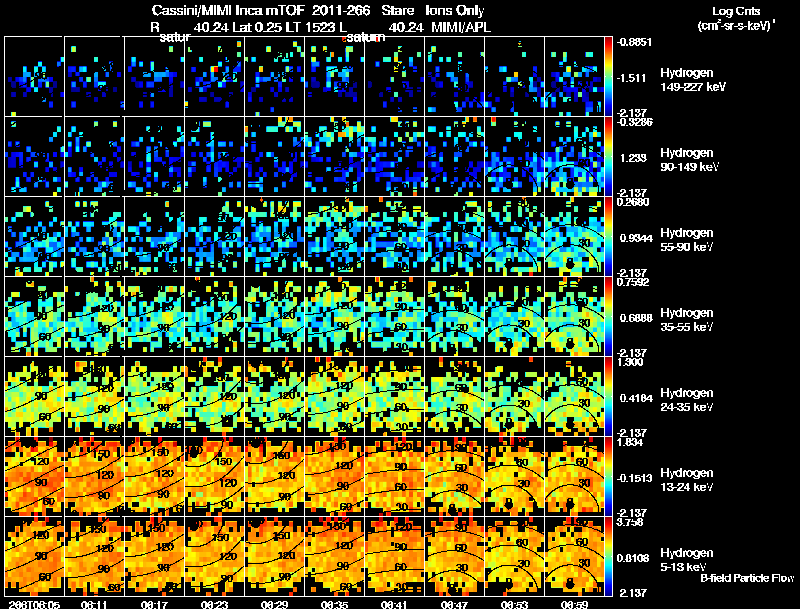
Task: Click the 06:17 time label
Action: click(154, 604)
